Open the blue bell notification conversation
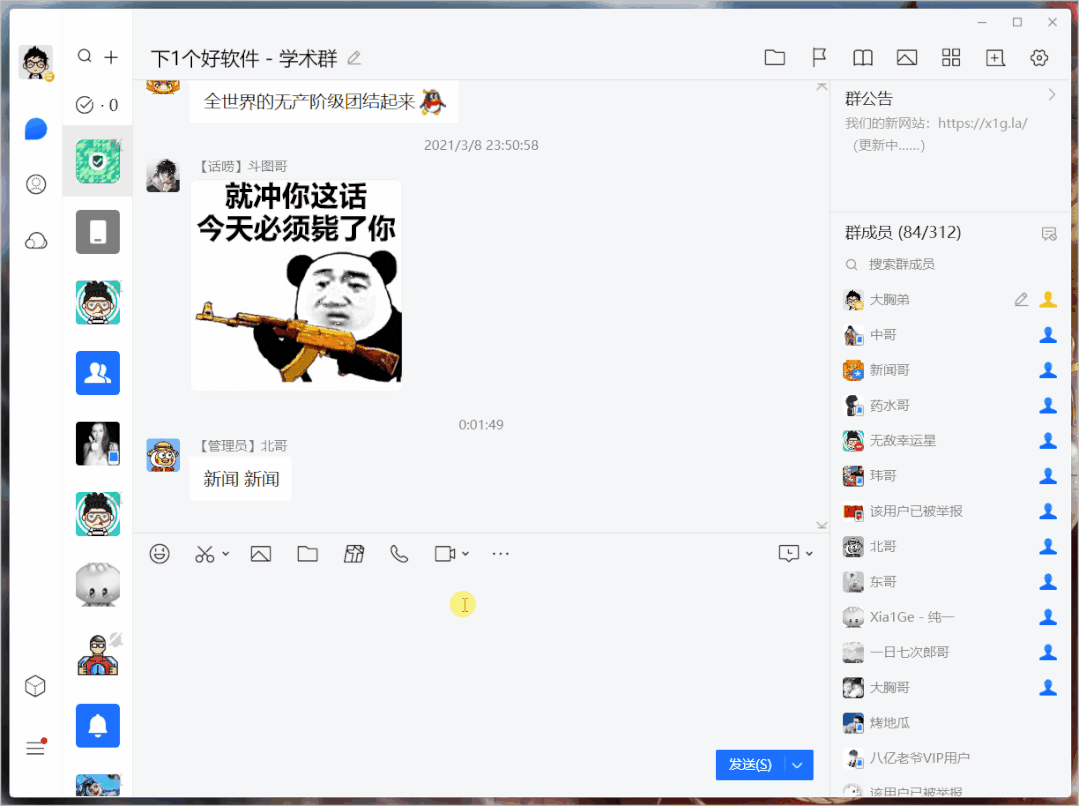This screenshot has width=1079, height=806. [98, 725]
